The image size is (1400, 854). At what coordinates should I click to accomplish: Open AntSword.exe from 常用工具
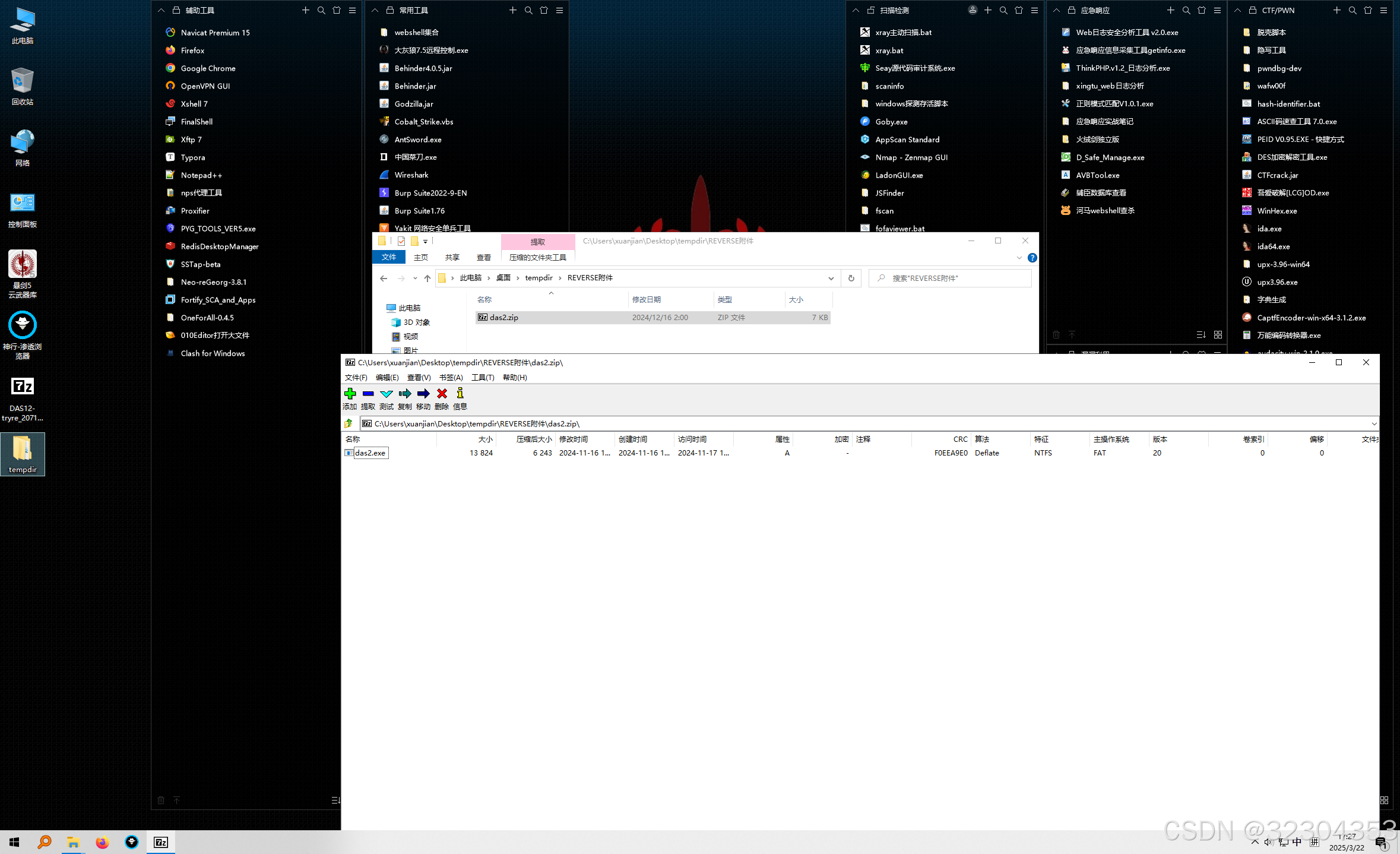(417, 139)
